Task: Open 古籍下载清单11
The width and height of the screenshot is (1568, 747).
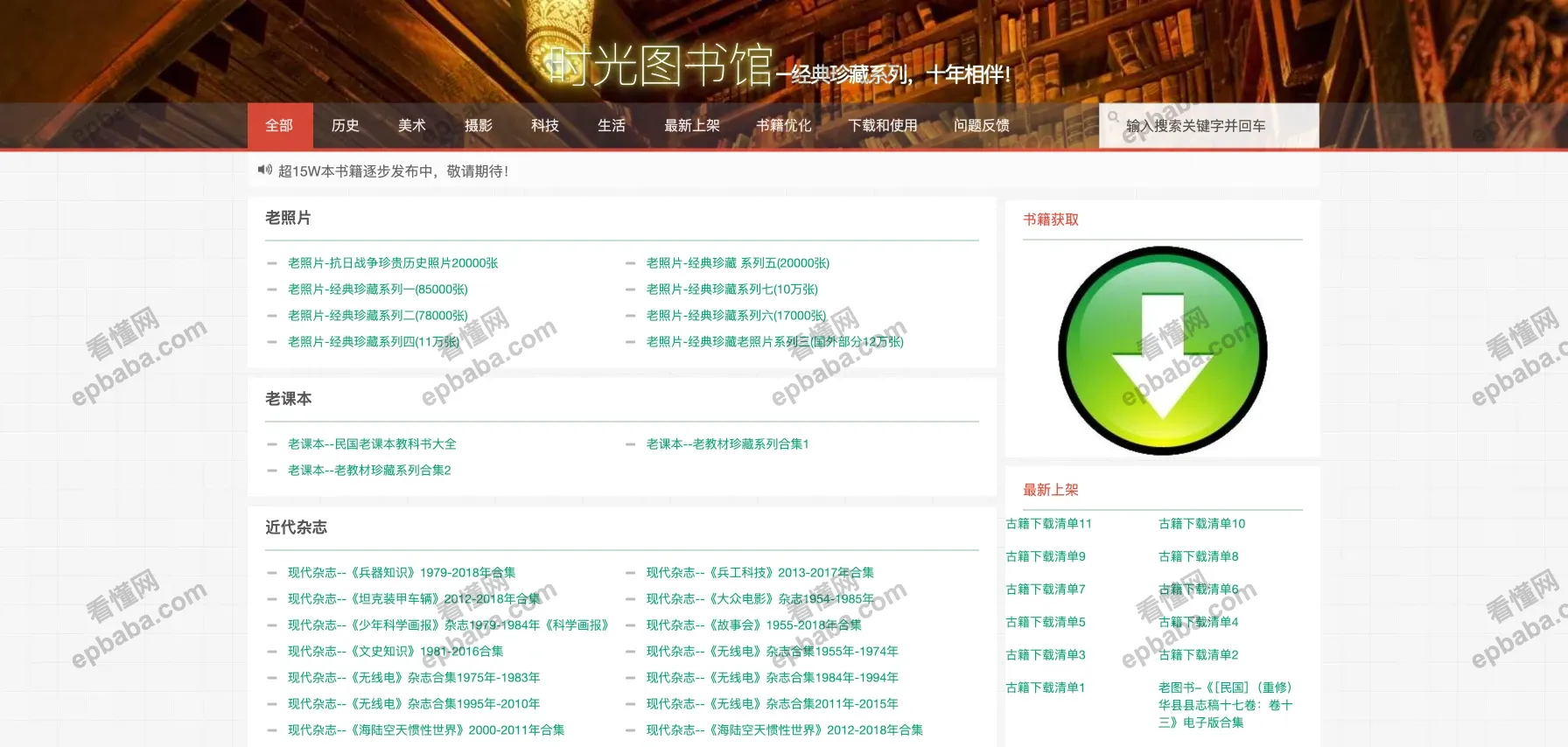Action: coord(1048,524)
